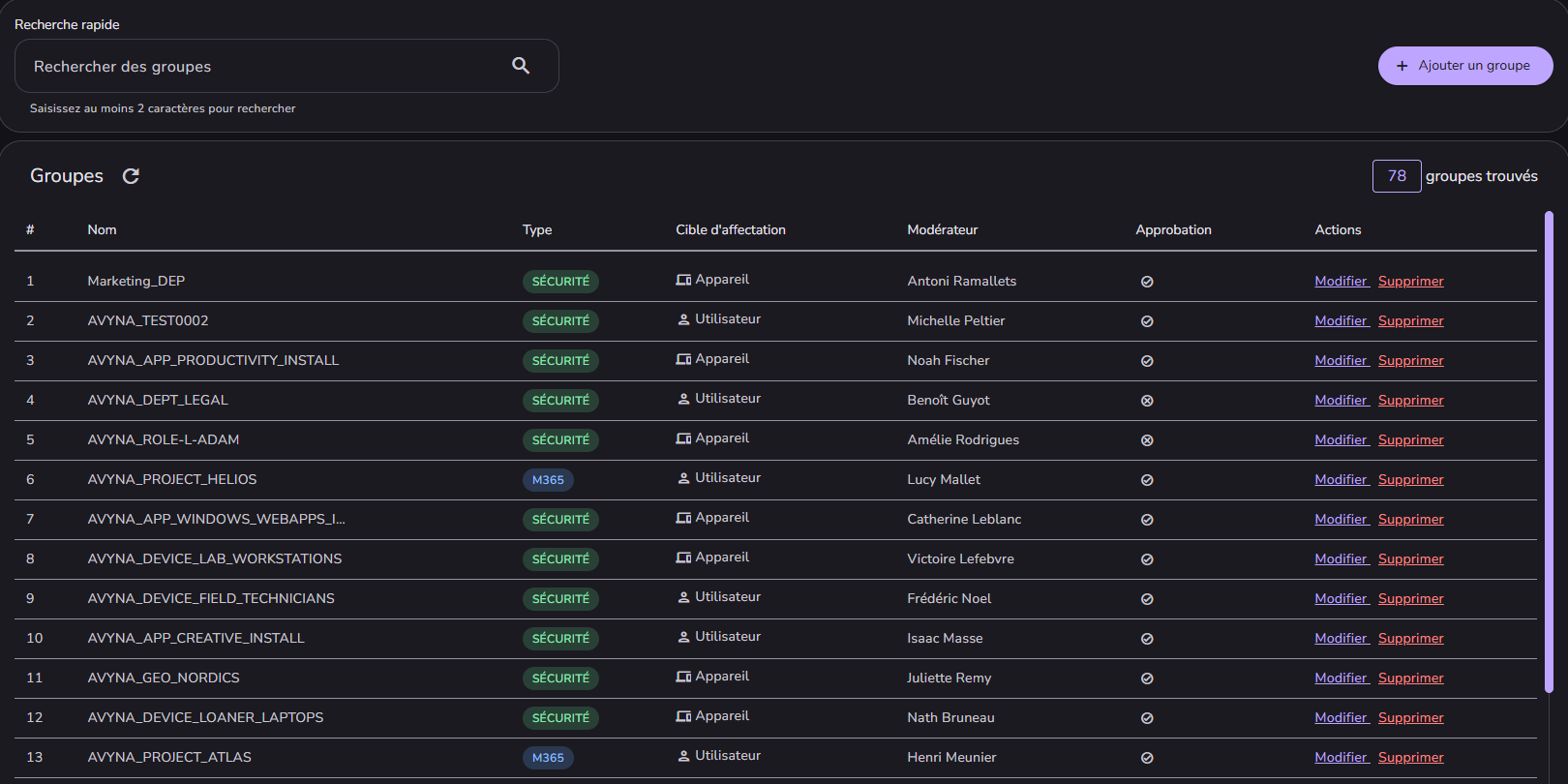Edit the AVYNA_GEO_NORDICS group
This screenshot has width=1568, height=784.
(1341, 678)
